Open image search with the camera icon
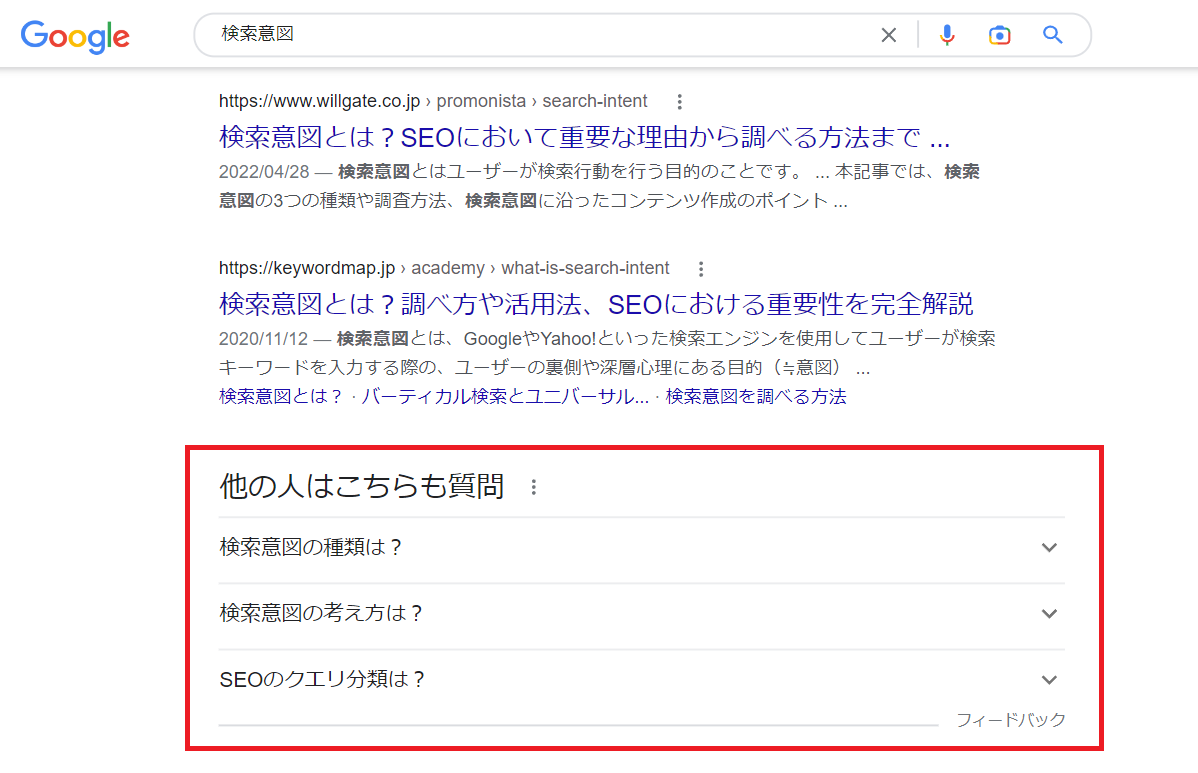Viewport: 1198px width, 773px height. pyautogui.click(x=999, y=35)
